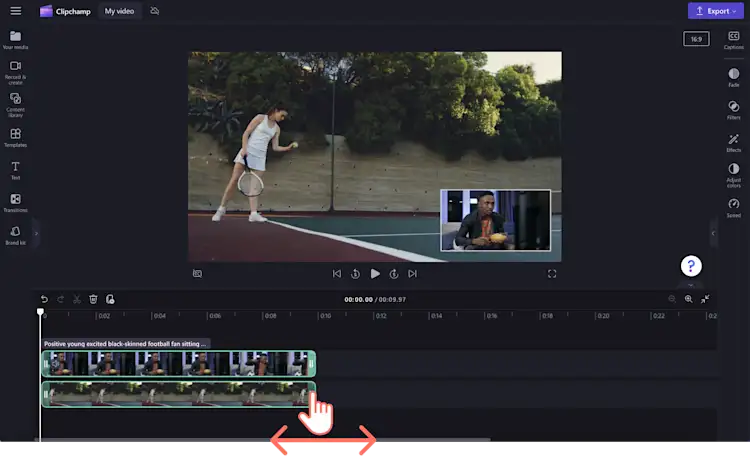This screenshot has width=750, height=456.
Task: Enter fullscreen preview
Action: click(x=551, y=274)
